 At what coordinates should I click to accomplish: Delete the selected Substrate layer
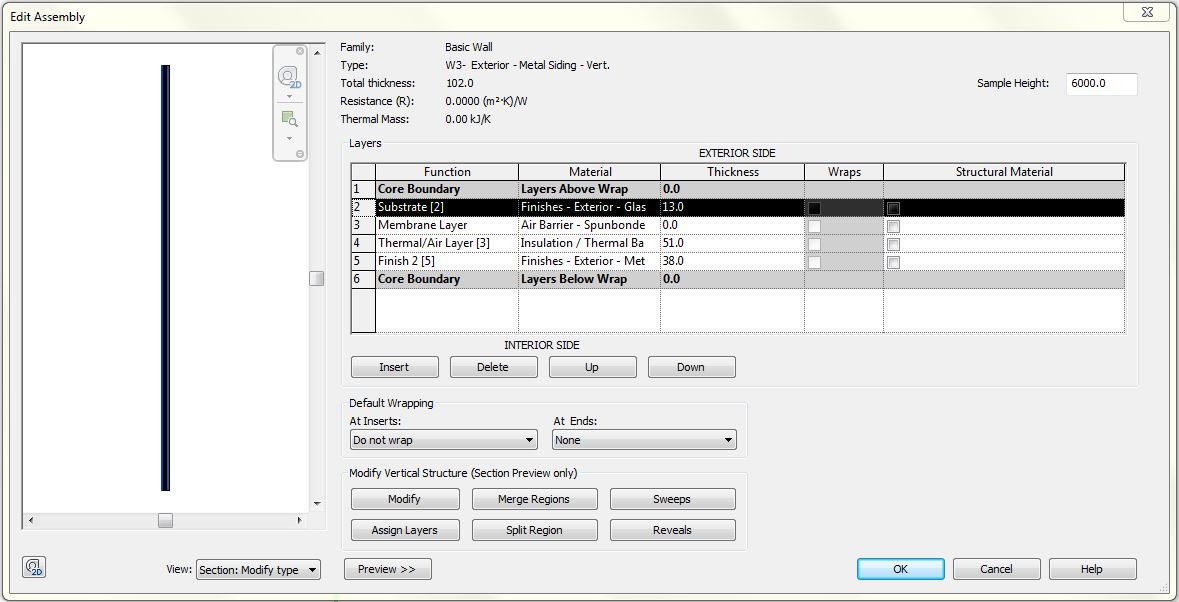pyautogui.click(x=493, y=366)
